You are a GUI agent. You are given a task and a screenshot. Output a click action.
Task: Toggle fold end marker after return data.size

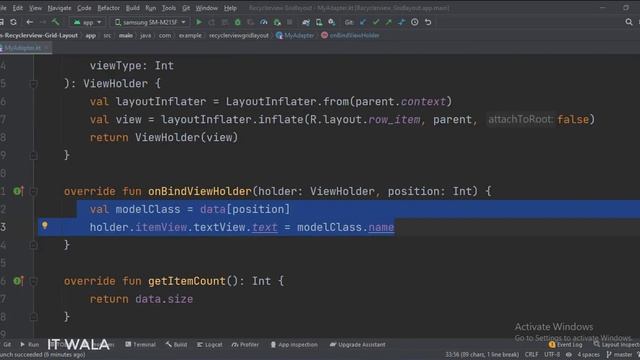pyautogui.click(x=34, y=317)
